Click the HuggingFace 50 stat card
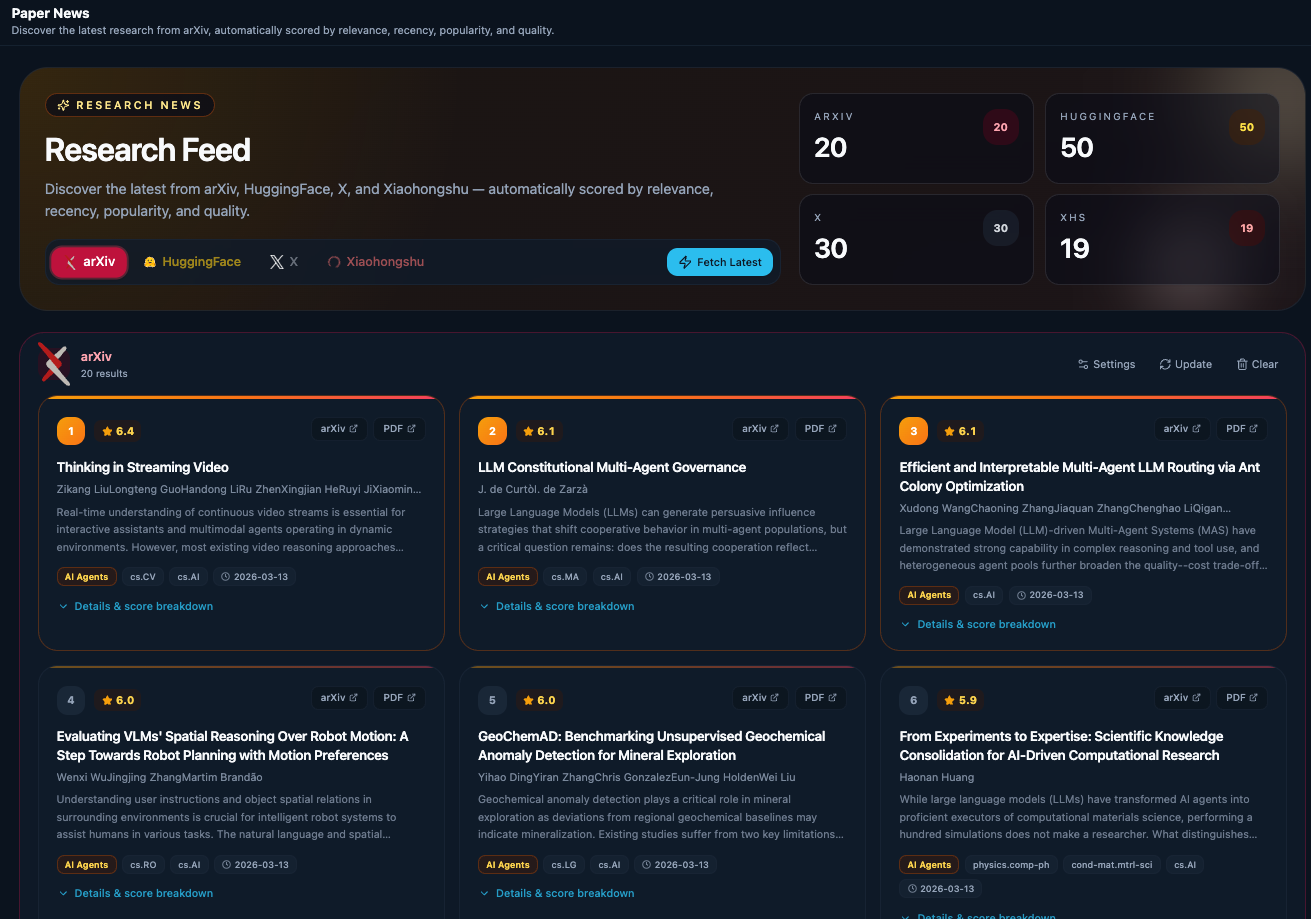1311x919 pixels. [x=1161, y=138]
